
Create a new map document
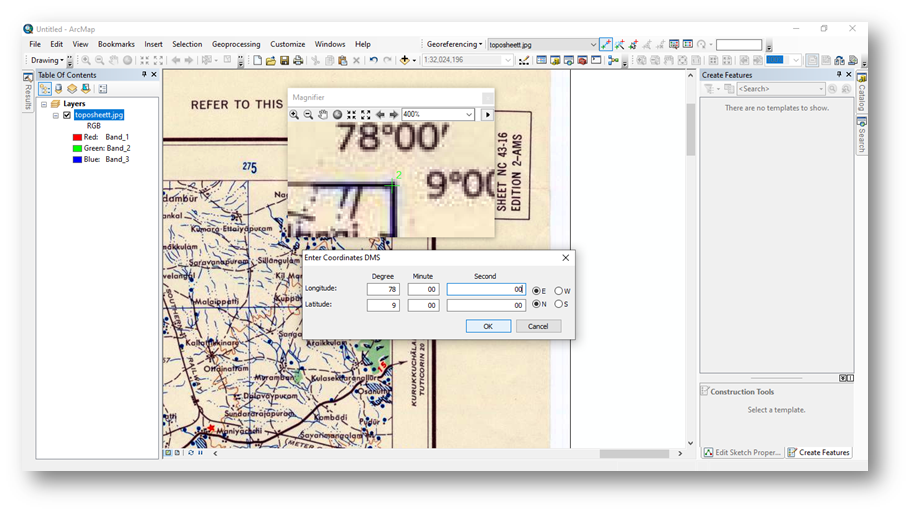257,60
